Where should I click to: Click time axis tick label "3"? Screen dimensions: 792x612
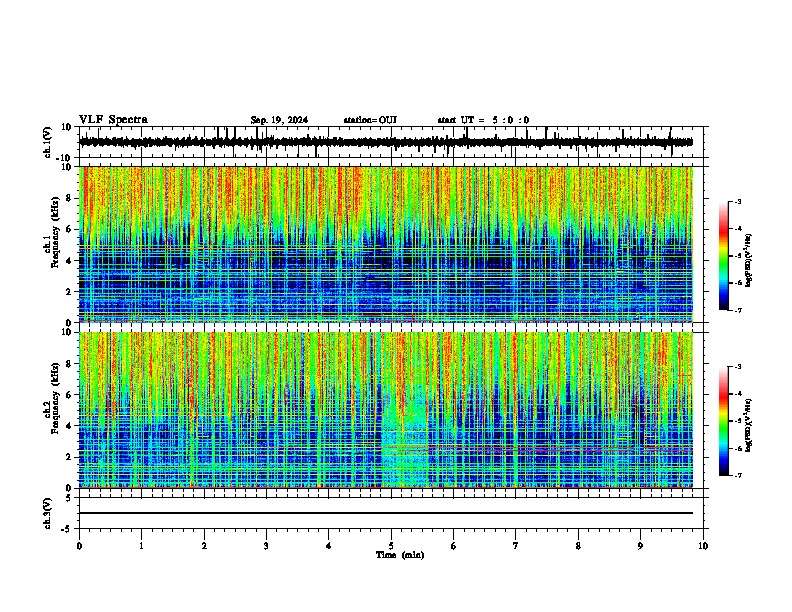point(266,546)
